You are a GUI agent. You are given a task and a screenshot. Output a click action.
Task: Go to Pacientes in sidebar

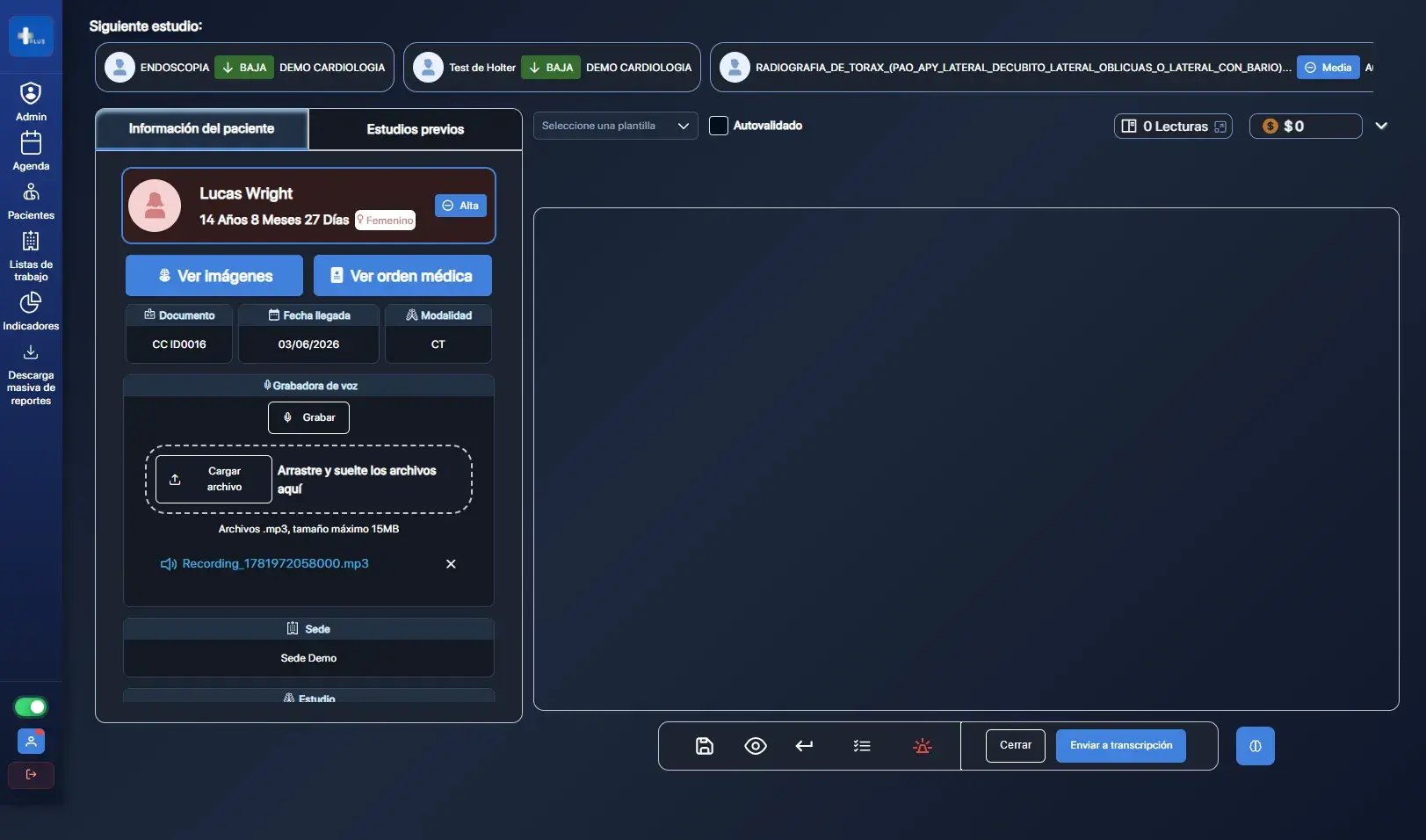click(x=31, y=200)
